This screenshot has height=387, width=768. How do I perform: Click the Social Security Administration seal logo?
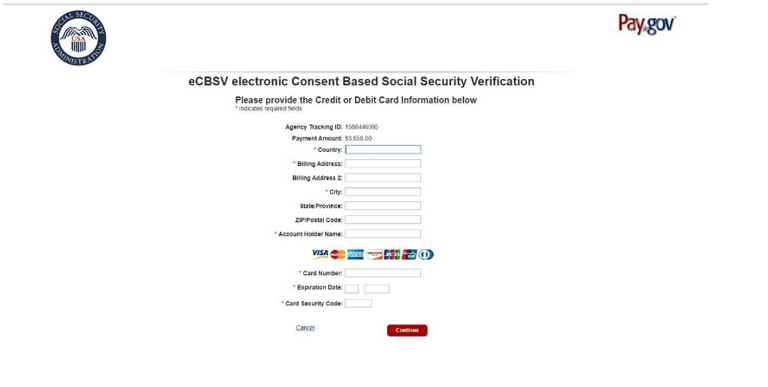pos(78,38)
